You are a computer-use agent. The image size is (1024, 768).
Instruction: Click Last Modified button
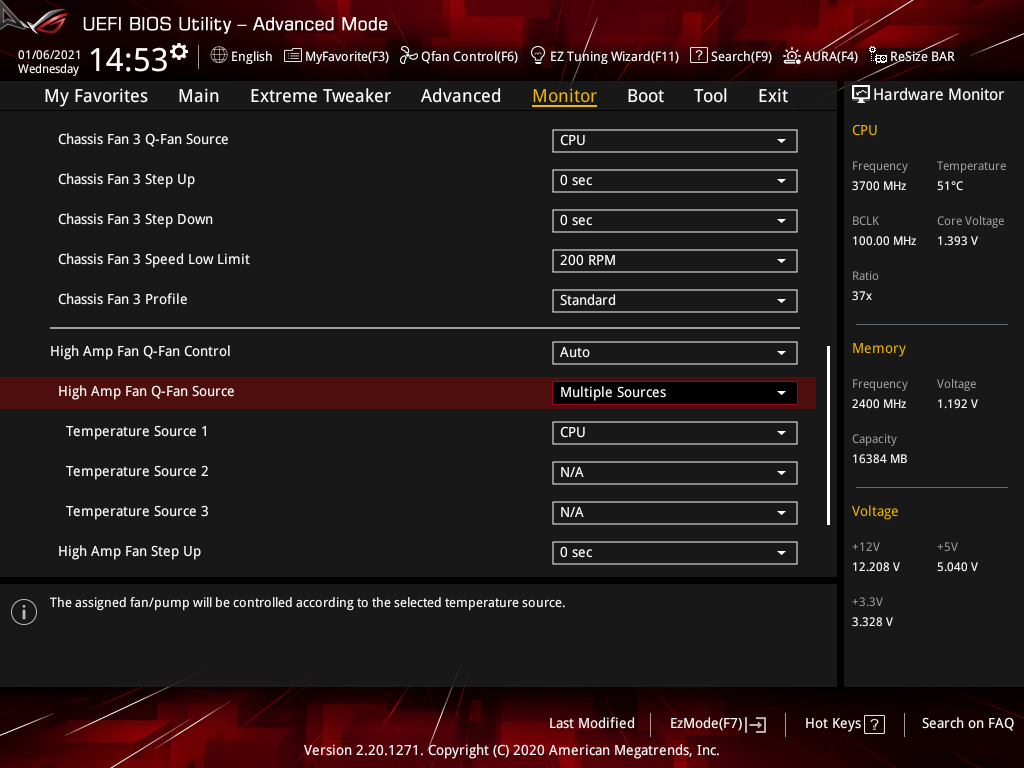[x=592, y=724]
